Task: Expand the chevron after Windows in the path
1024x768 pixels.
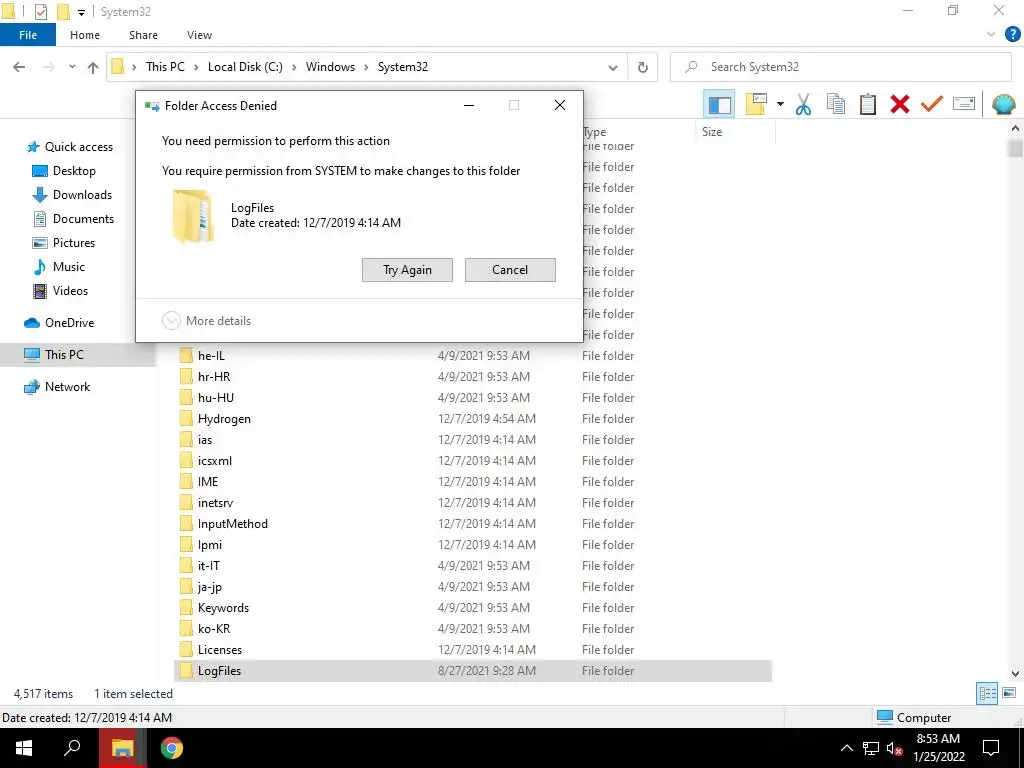Action: click(x=366, y=67)
